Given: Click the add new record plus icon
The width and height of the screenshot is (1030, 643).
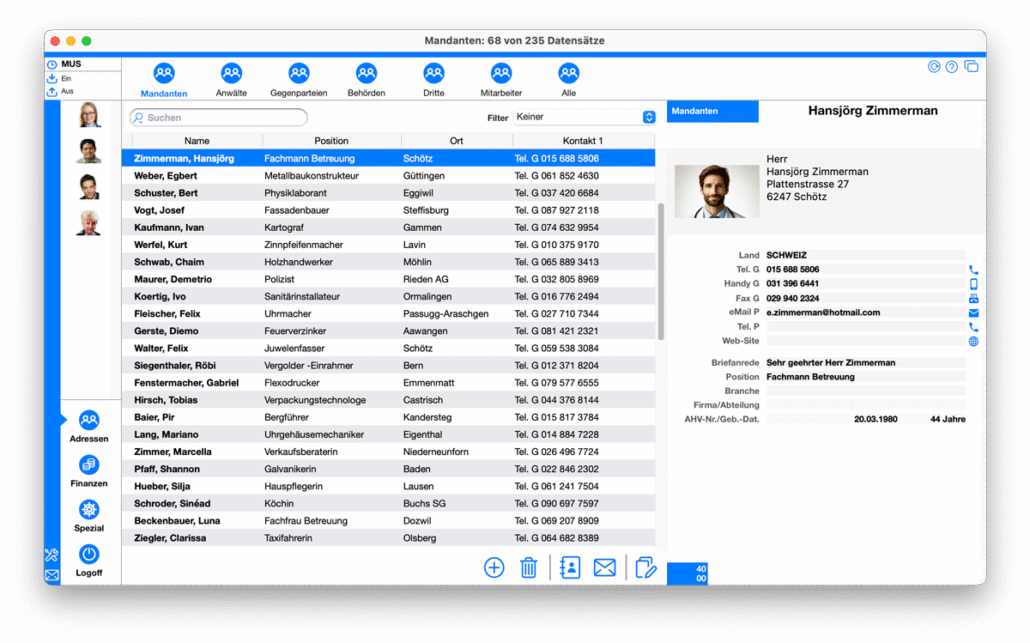Looking at the screenshot, I should point(494,568).
